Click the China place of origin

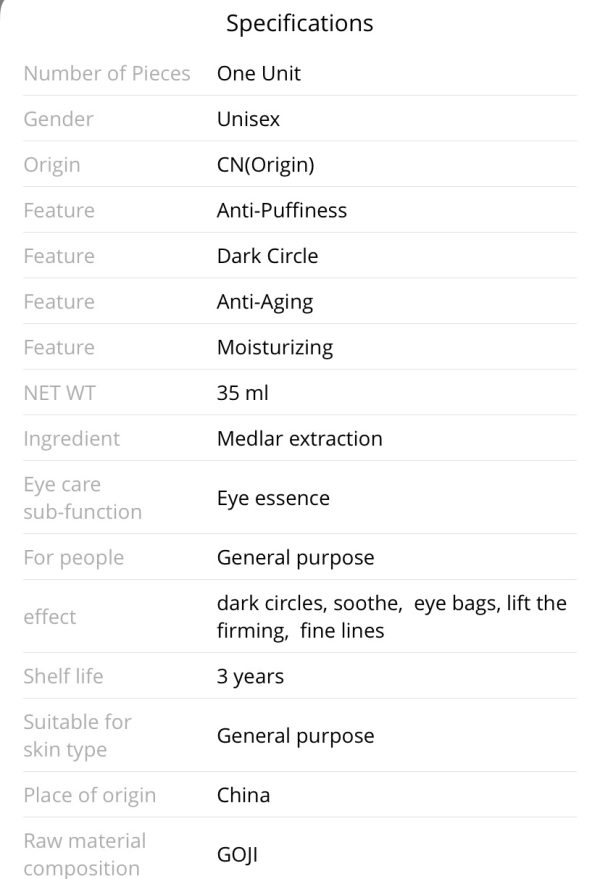point(243,795)
